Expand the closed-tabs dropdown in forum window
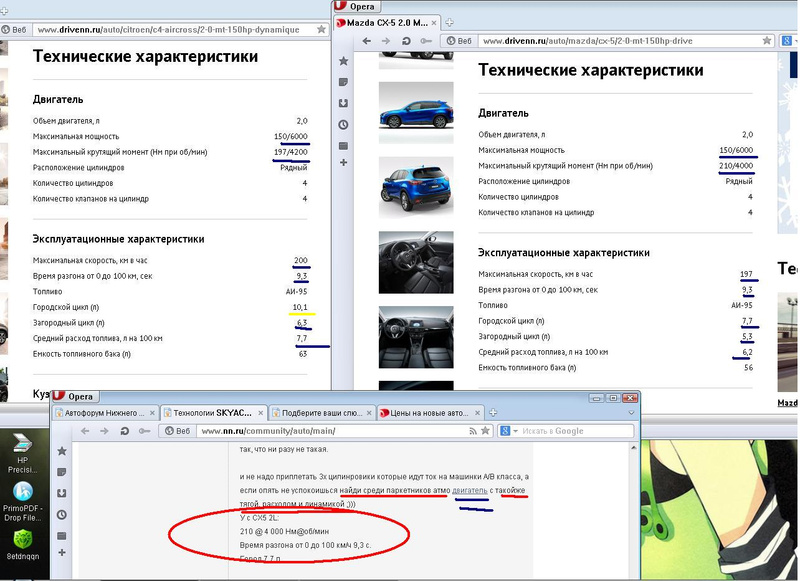This screenshot has width=800, height=581. pos(631,412)
